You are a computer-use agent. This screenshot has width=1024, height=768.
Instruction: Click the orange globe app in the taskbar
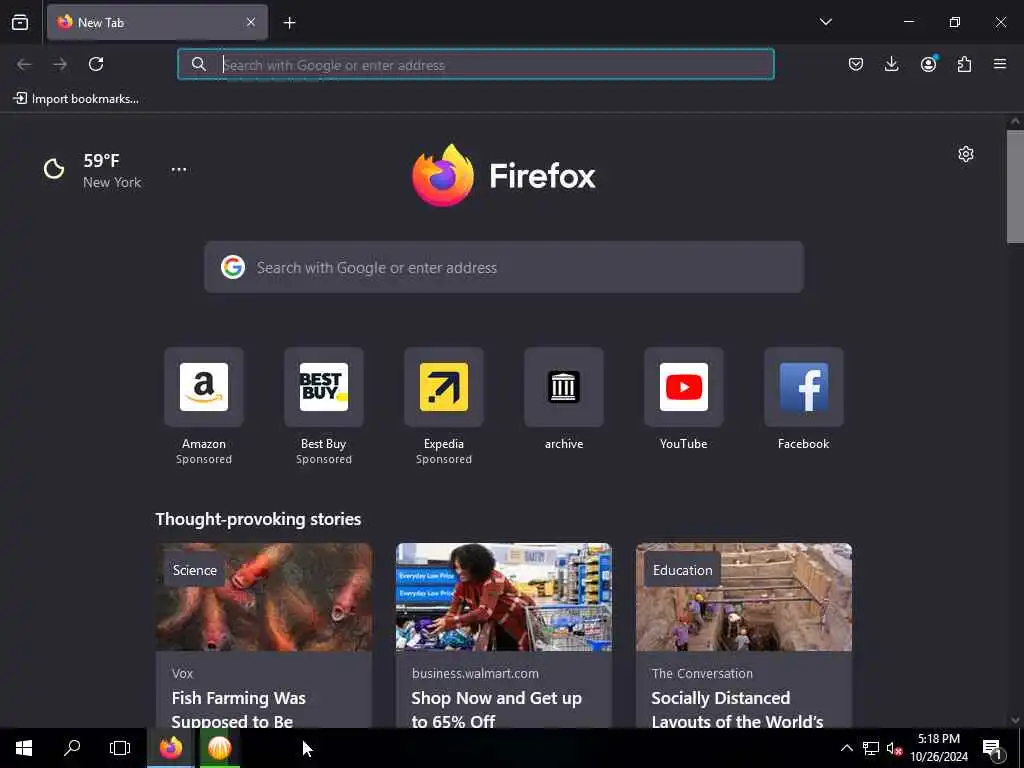tap(219, 748)
